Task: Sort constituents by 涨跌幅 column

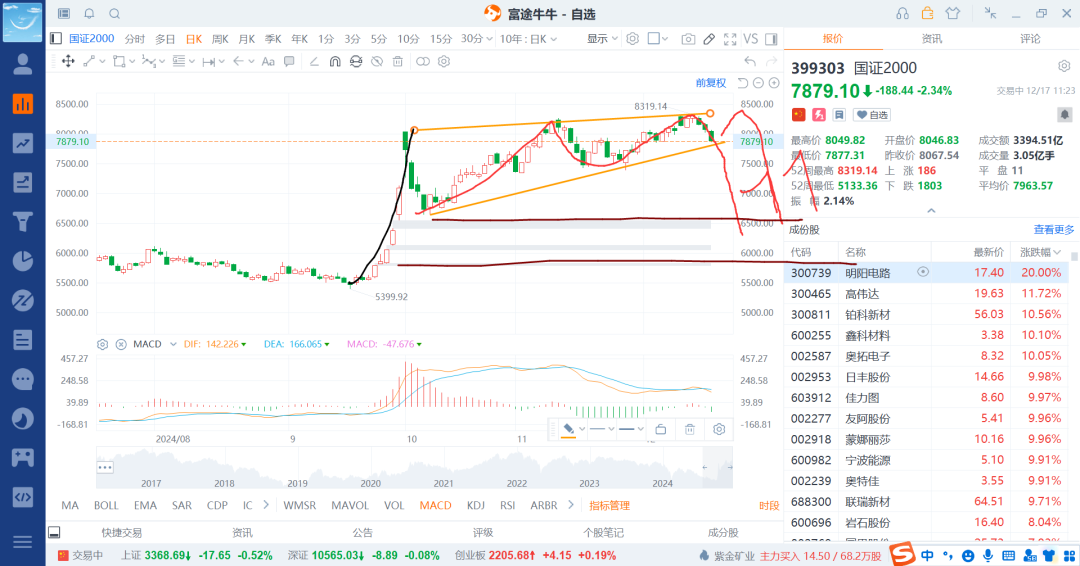Action: click(1040, 252)
